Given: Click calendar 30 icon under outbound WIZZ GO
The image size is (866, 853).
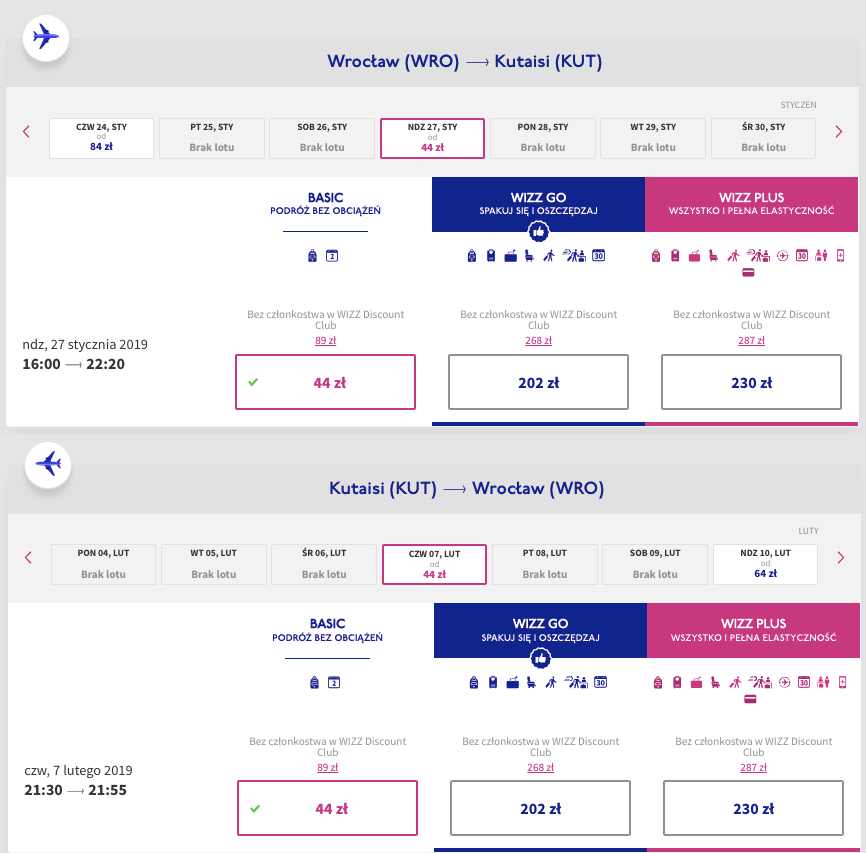Looking at the screenshot, I should click(599, 256).
